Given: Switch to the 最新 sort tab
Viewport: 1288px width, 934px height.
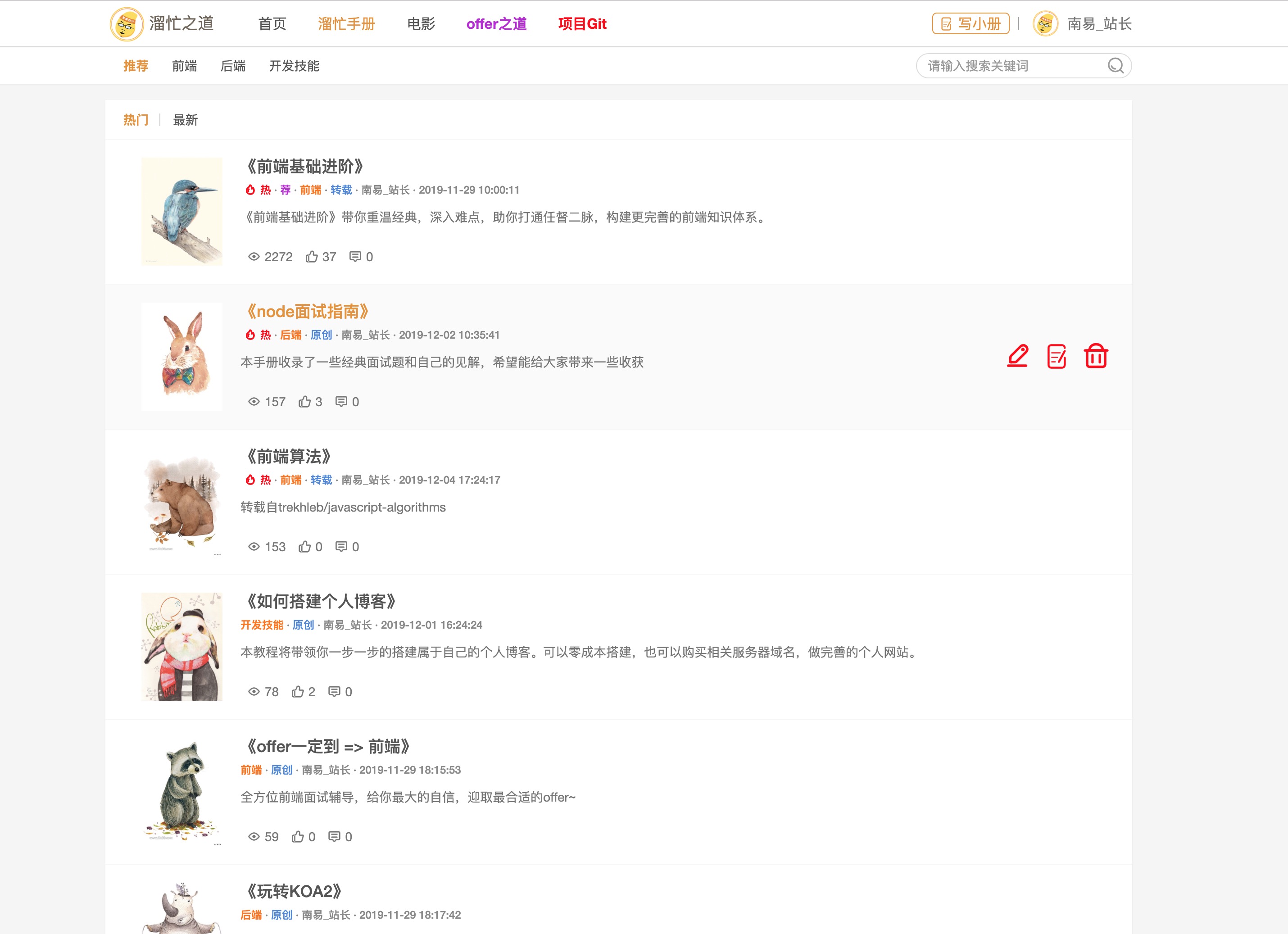Looking at the screenshot, I should click(x=185, y=120).
